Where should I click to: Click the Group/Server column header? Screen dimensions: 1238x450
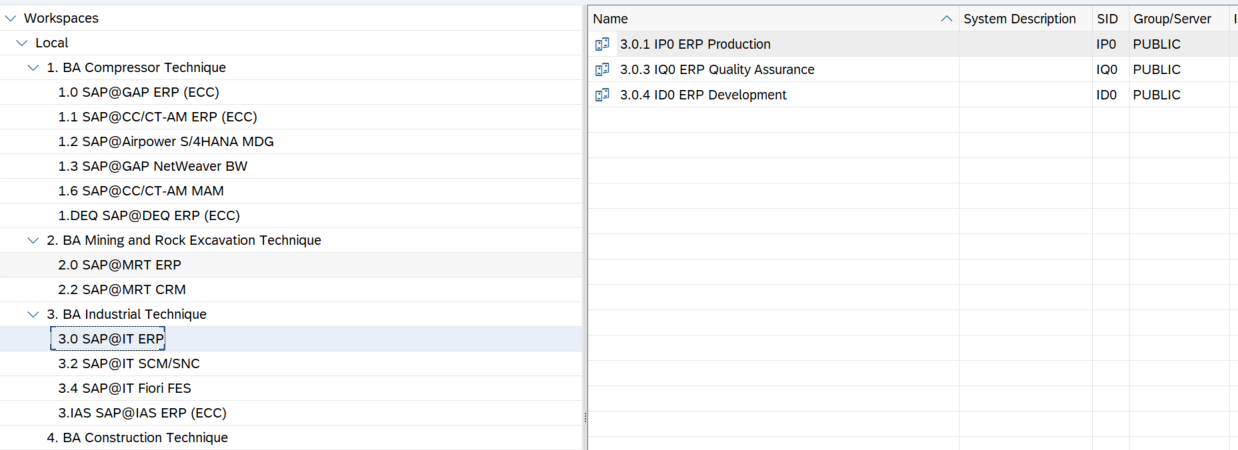[x=1171, y=19]
